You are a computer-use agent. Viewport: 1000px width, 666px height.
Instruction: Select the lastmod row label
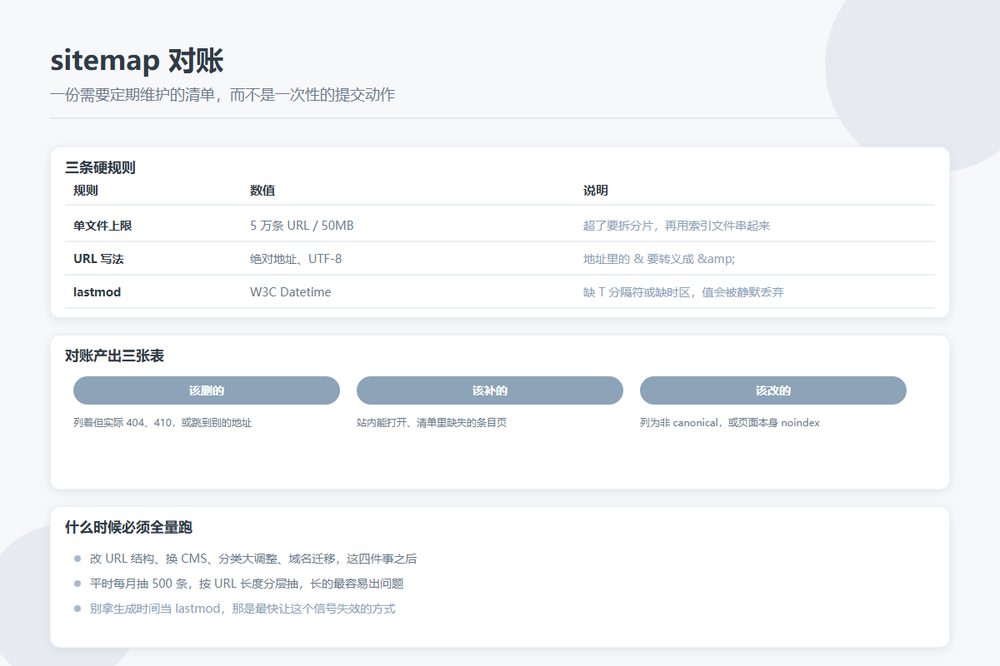click(97, 292)
